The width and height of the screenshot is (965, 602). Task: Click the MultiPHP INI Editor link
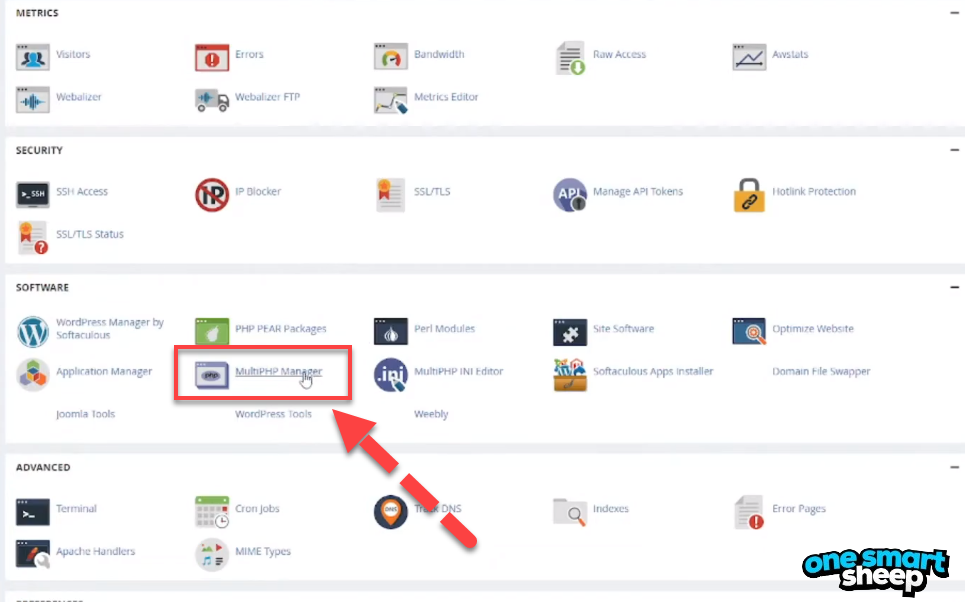(x=458, y=371)
